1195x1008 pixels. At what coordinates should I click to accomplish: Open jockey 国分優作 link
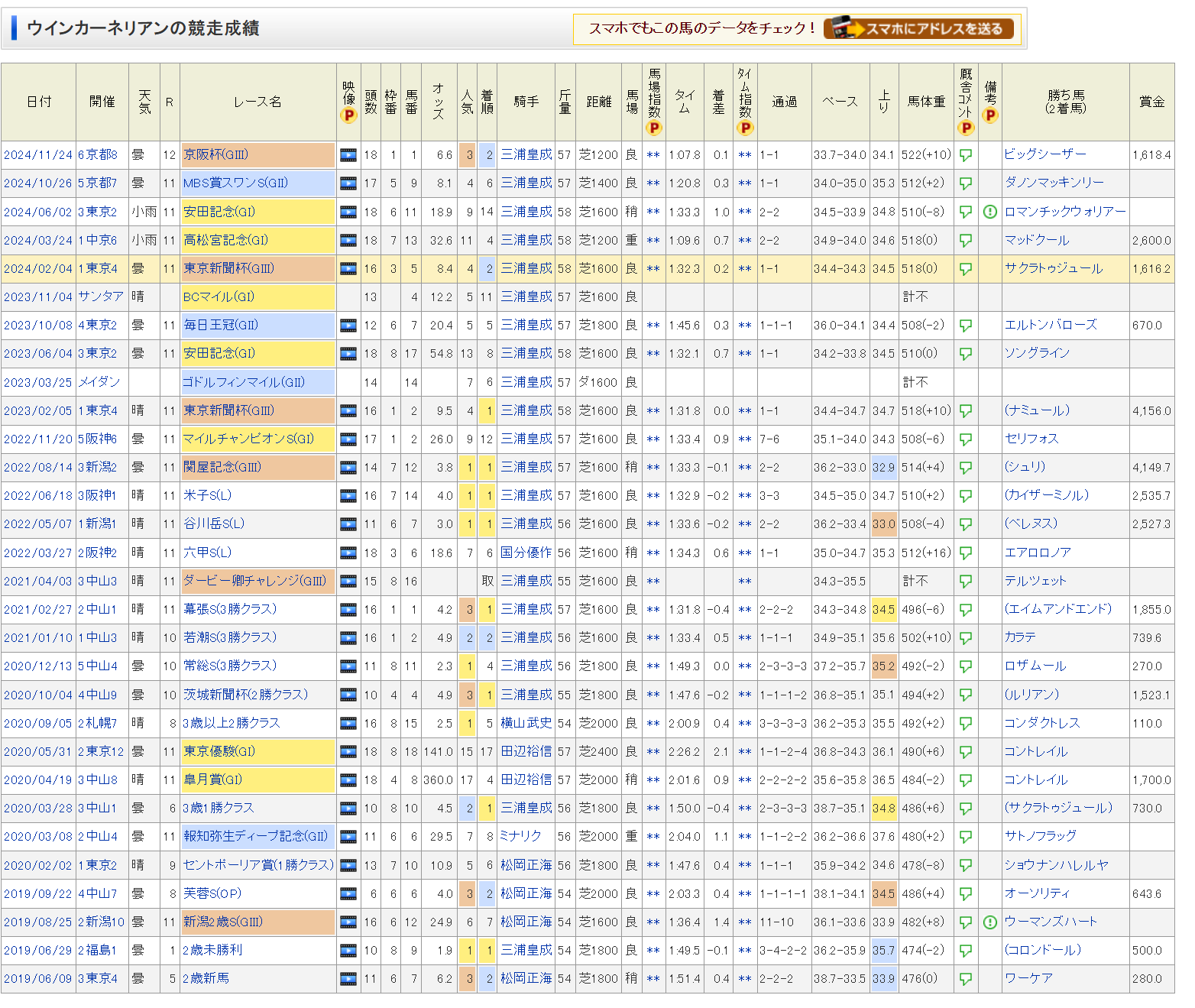[x=526, y=553]
